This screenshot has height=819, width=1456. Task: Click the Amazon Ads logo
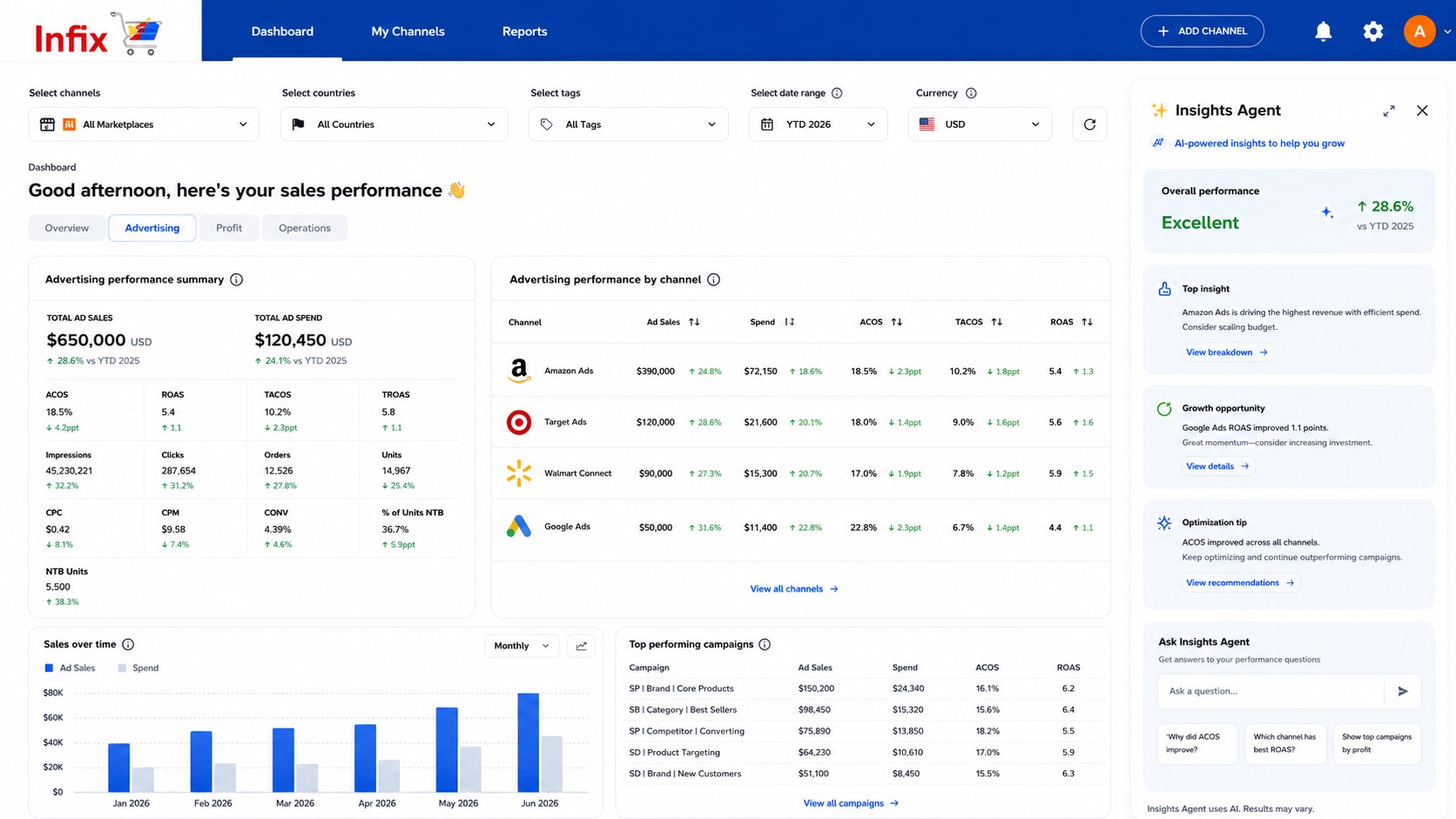519,371
